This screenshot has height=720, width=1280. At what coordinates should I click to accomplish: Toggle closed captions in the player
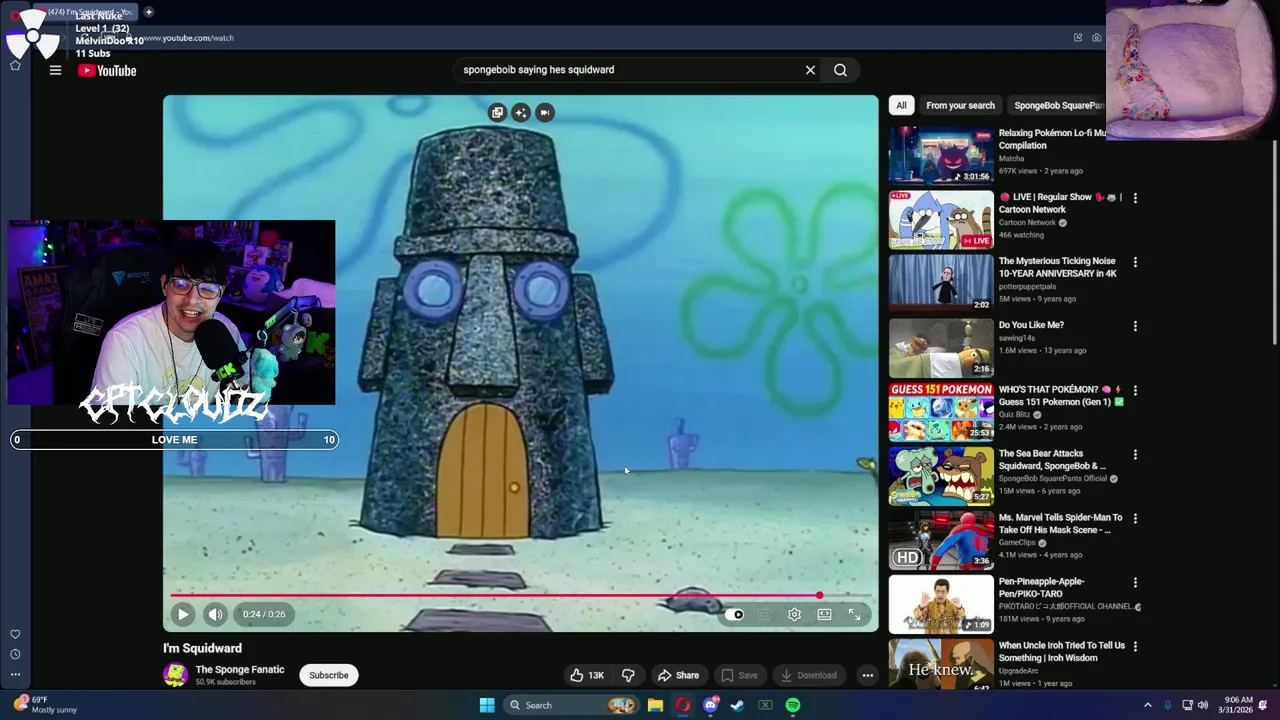click(765, 614)
